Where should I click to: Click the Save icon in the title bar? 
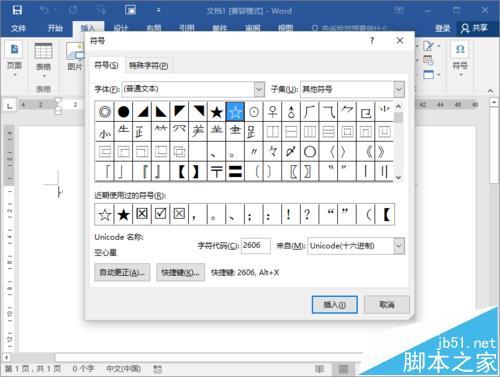tap(17, 10)
